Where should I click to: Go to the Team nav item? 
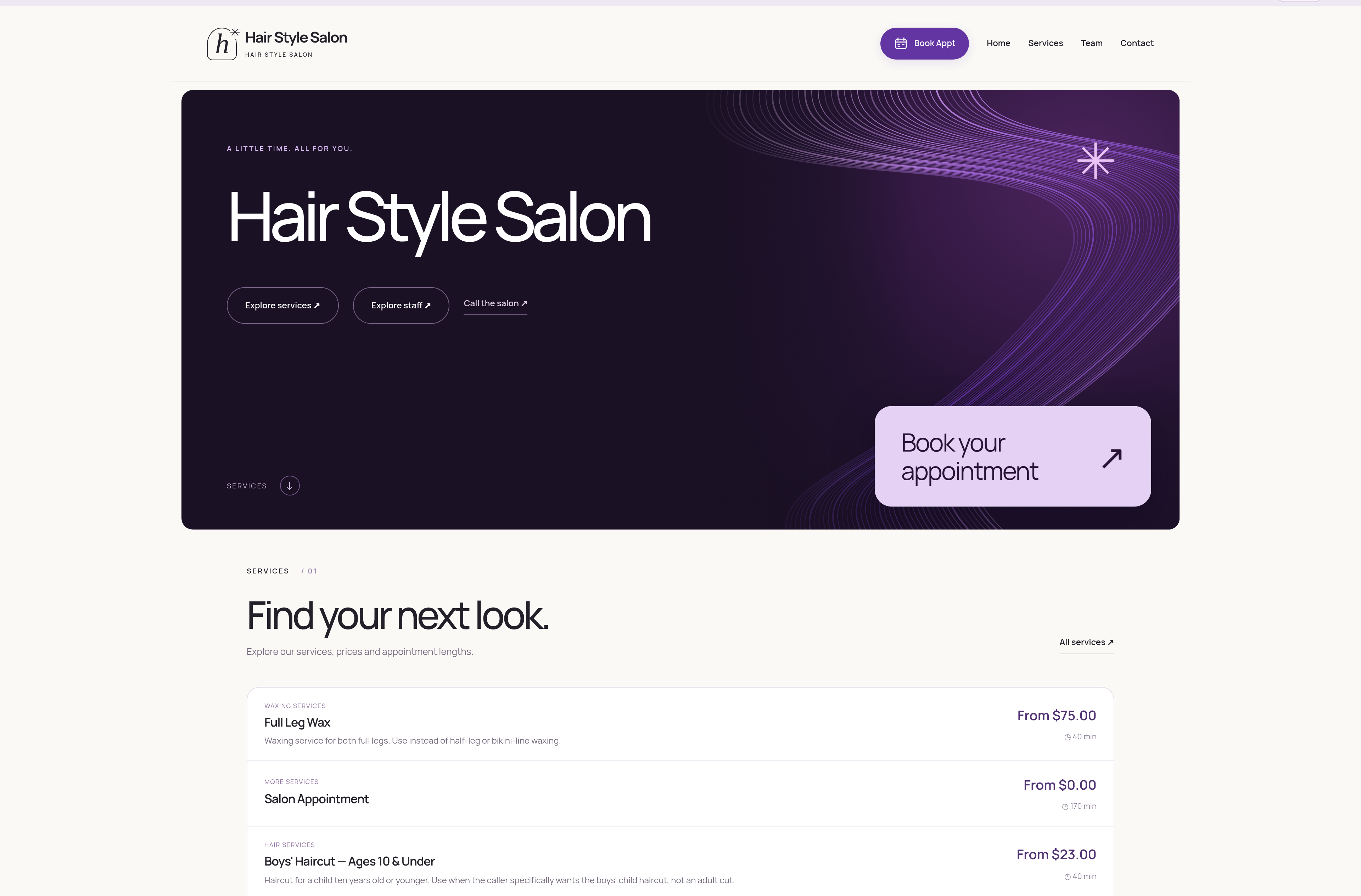pyautogui.click(x=1091, y=44)
